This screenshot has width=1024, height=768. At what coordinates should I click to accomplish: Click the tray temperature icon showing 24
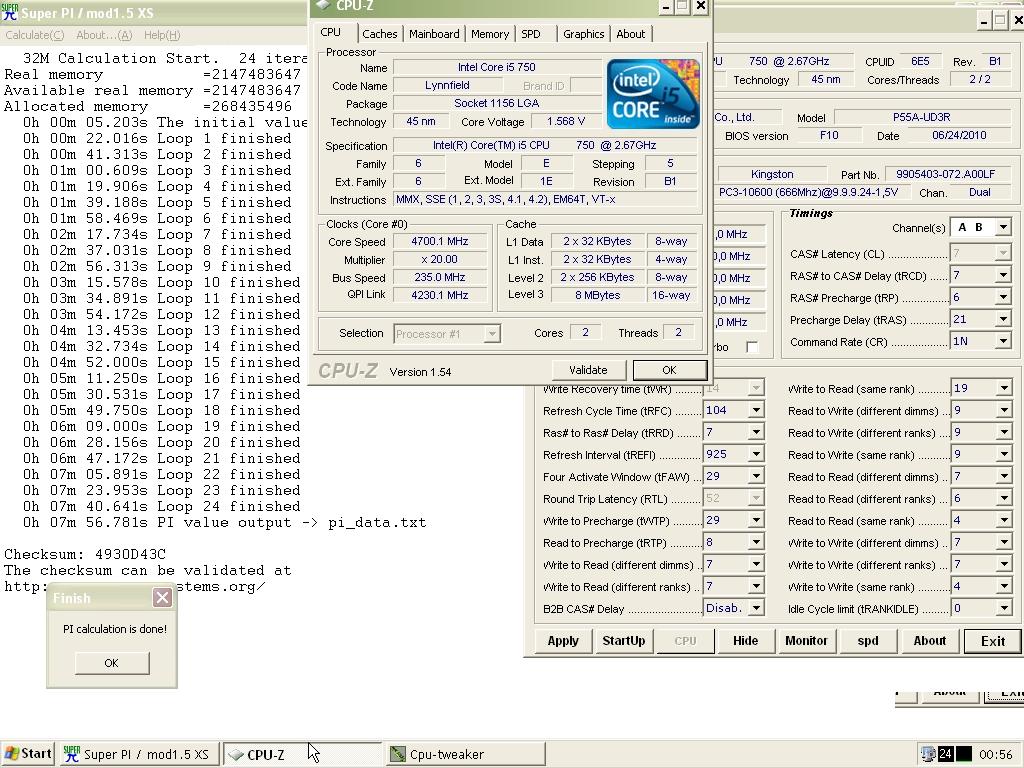(946, 754)
